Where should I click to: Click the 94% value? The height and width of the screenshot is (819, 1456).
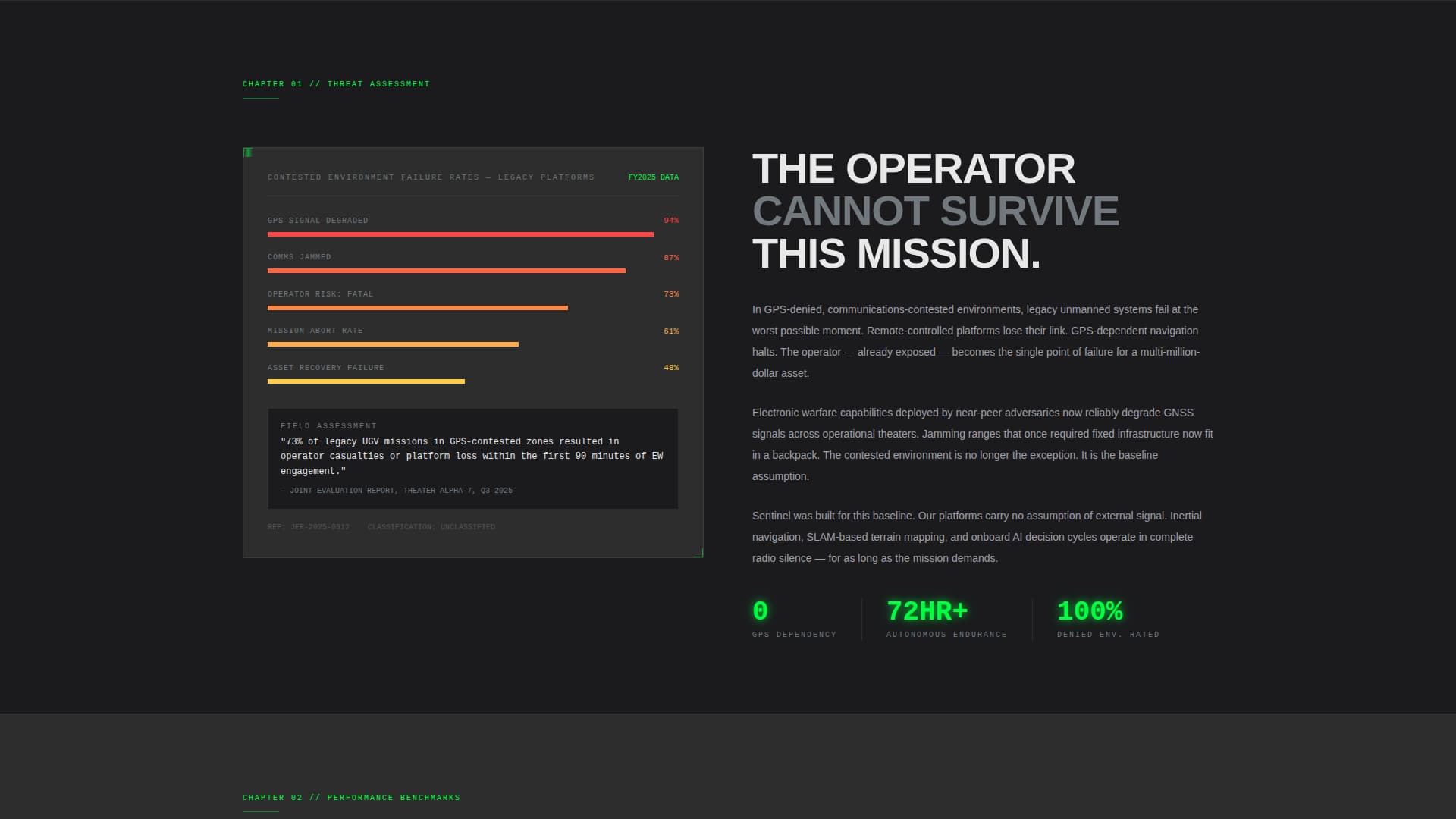click(x=671, y=221)
